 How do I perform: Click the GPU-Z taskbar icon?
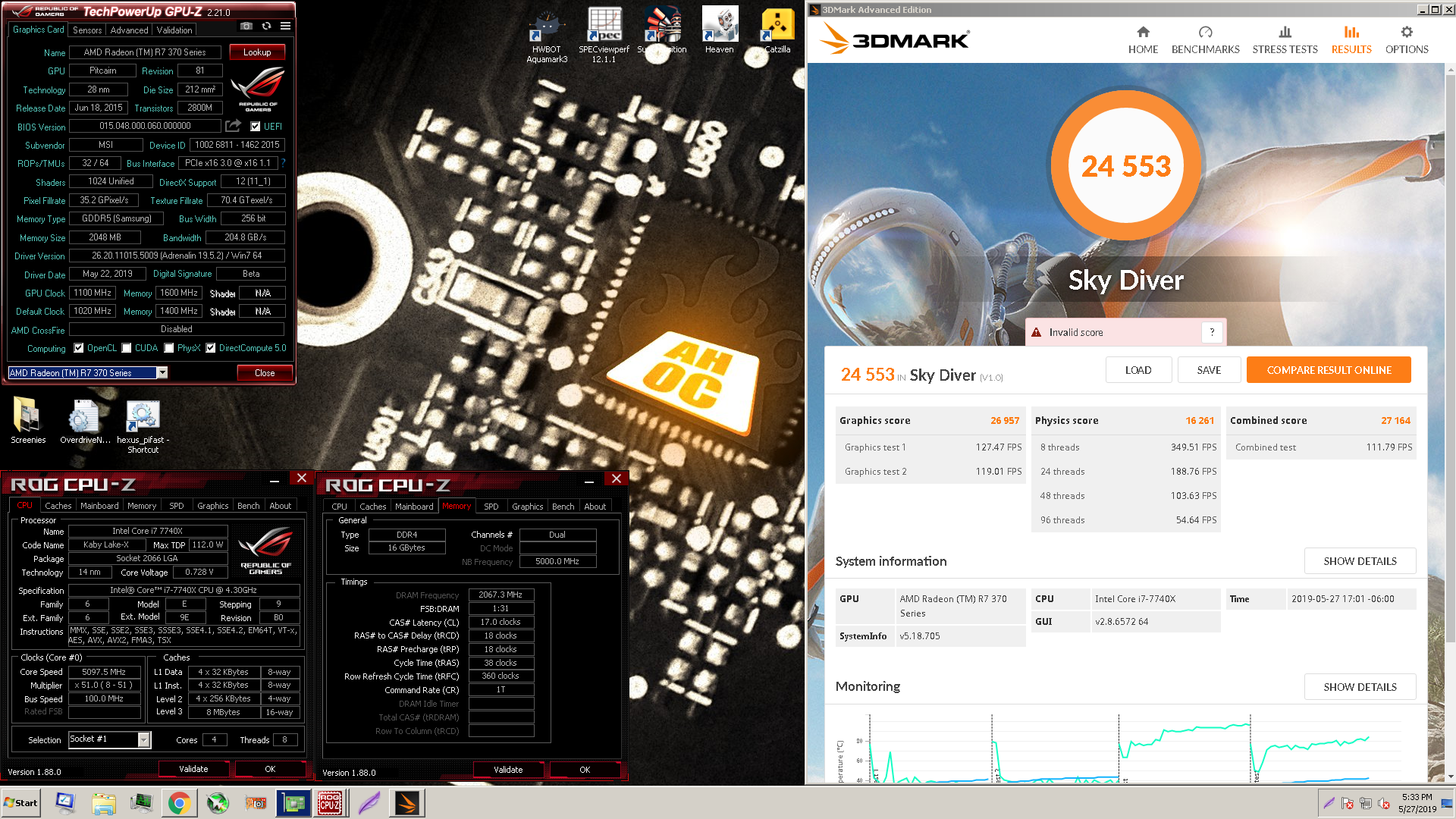(x=293, y=803)
